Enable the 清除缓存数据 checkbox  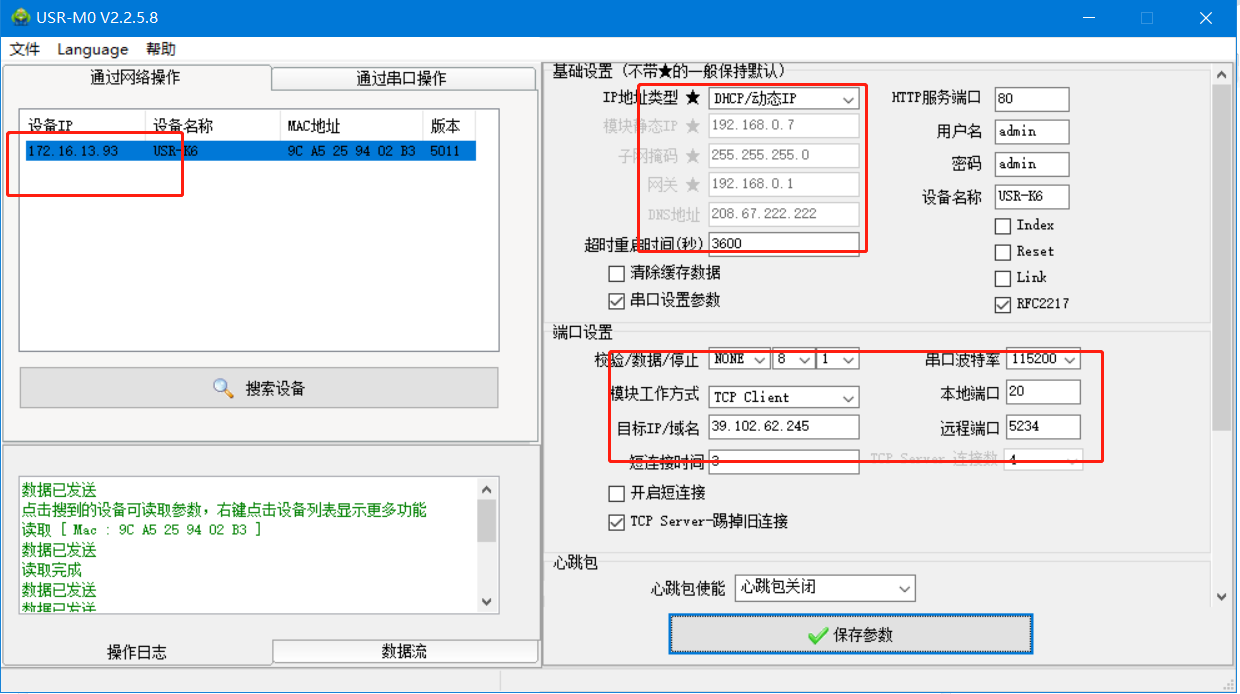617,274
